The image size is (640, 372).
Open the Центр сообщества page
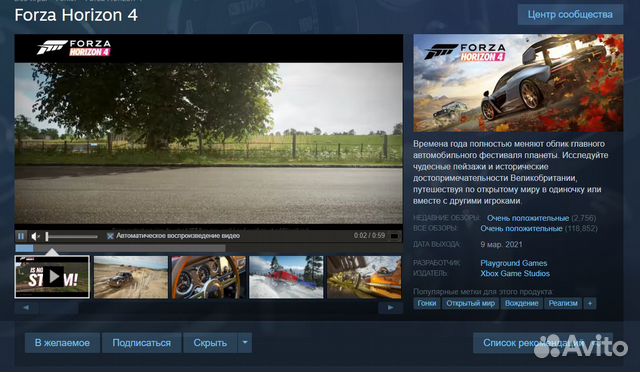click(570, 15)
